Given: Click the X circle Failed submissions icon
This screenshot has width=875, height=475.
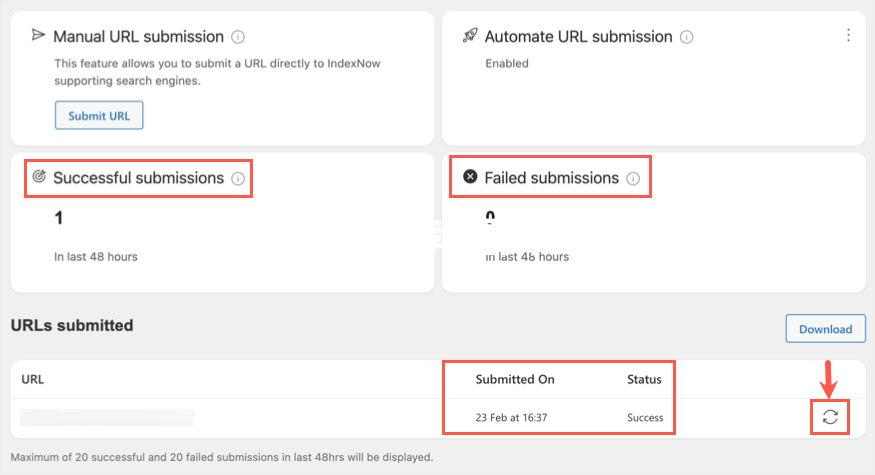Looking at the screenshot, I should pos(470,177).
